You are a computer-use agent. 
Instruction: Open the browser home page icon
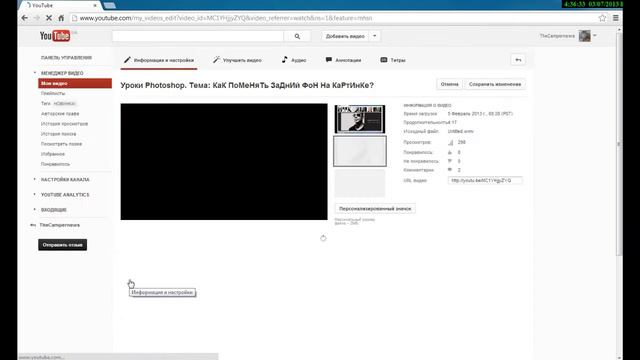pyautogui.click(x=61, y=18)
